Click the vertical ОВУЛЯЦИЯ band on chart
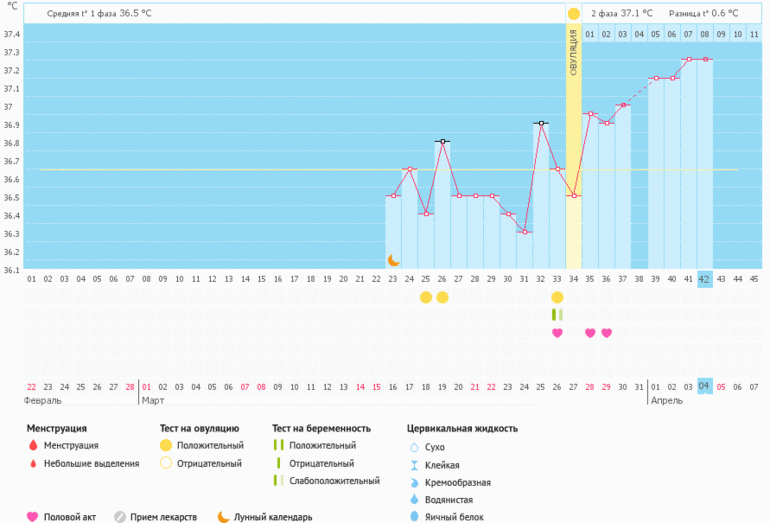The image size is (770, 523). (573, 150)
